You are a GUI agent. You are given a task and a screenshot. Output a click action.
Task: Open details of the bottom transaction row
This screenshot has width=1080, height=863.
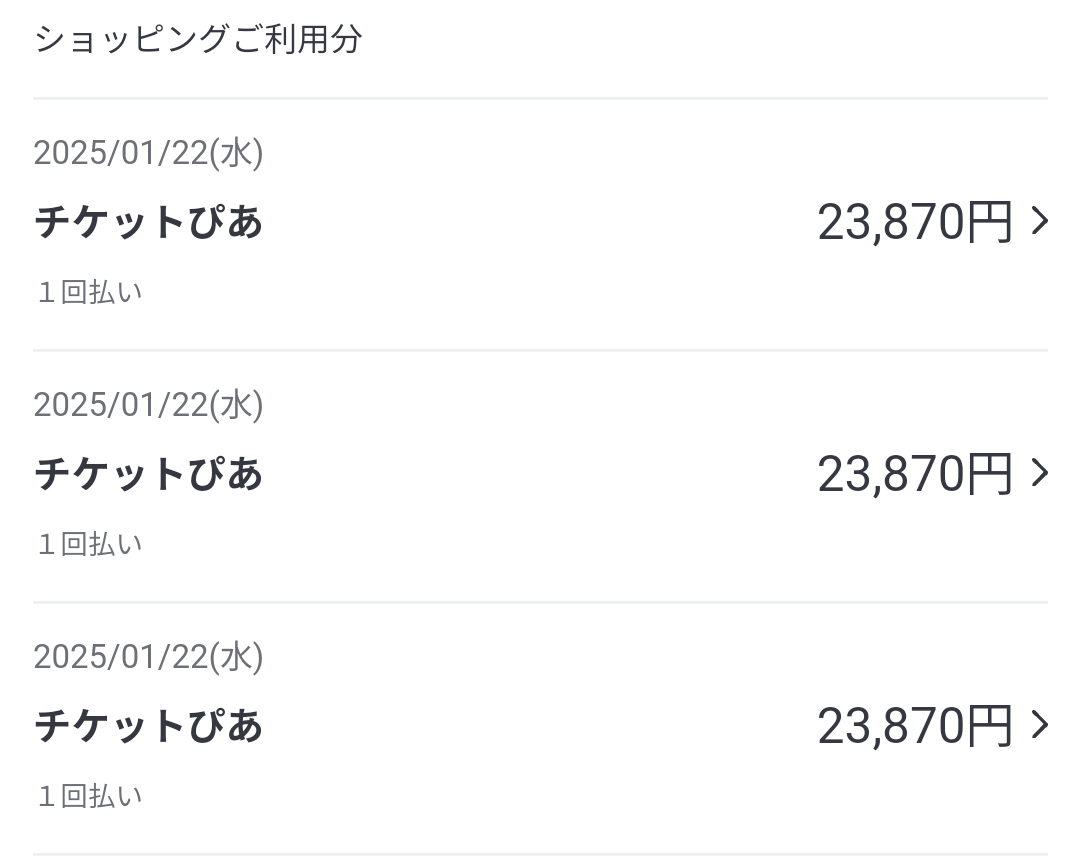coord(540,728)
